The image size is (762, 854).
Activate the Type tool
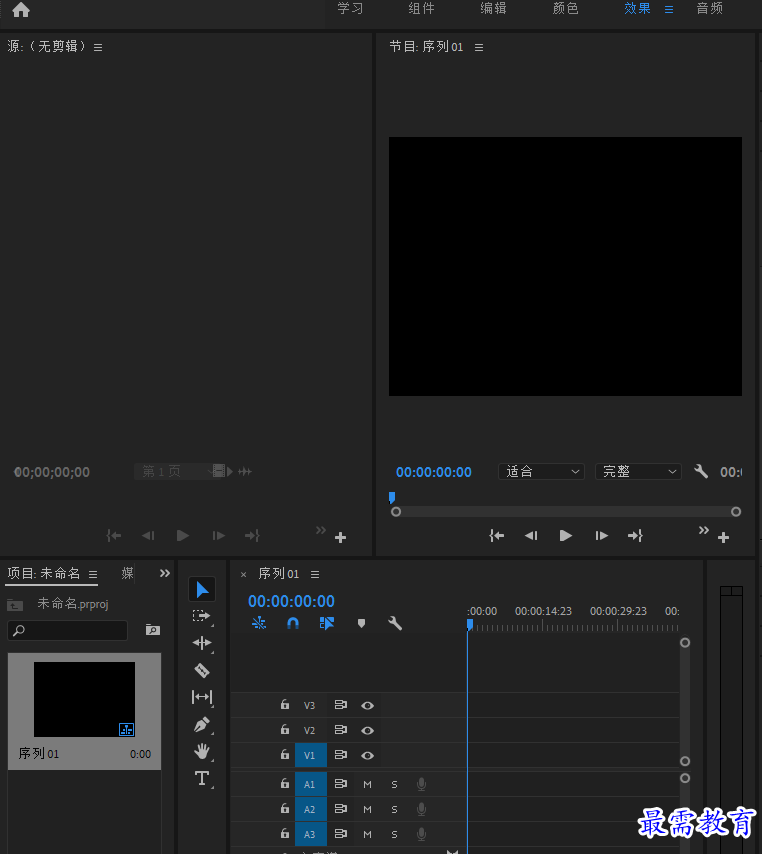pyautogui.click(x=202, y=778)
